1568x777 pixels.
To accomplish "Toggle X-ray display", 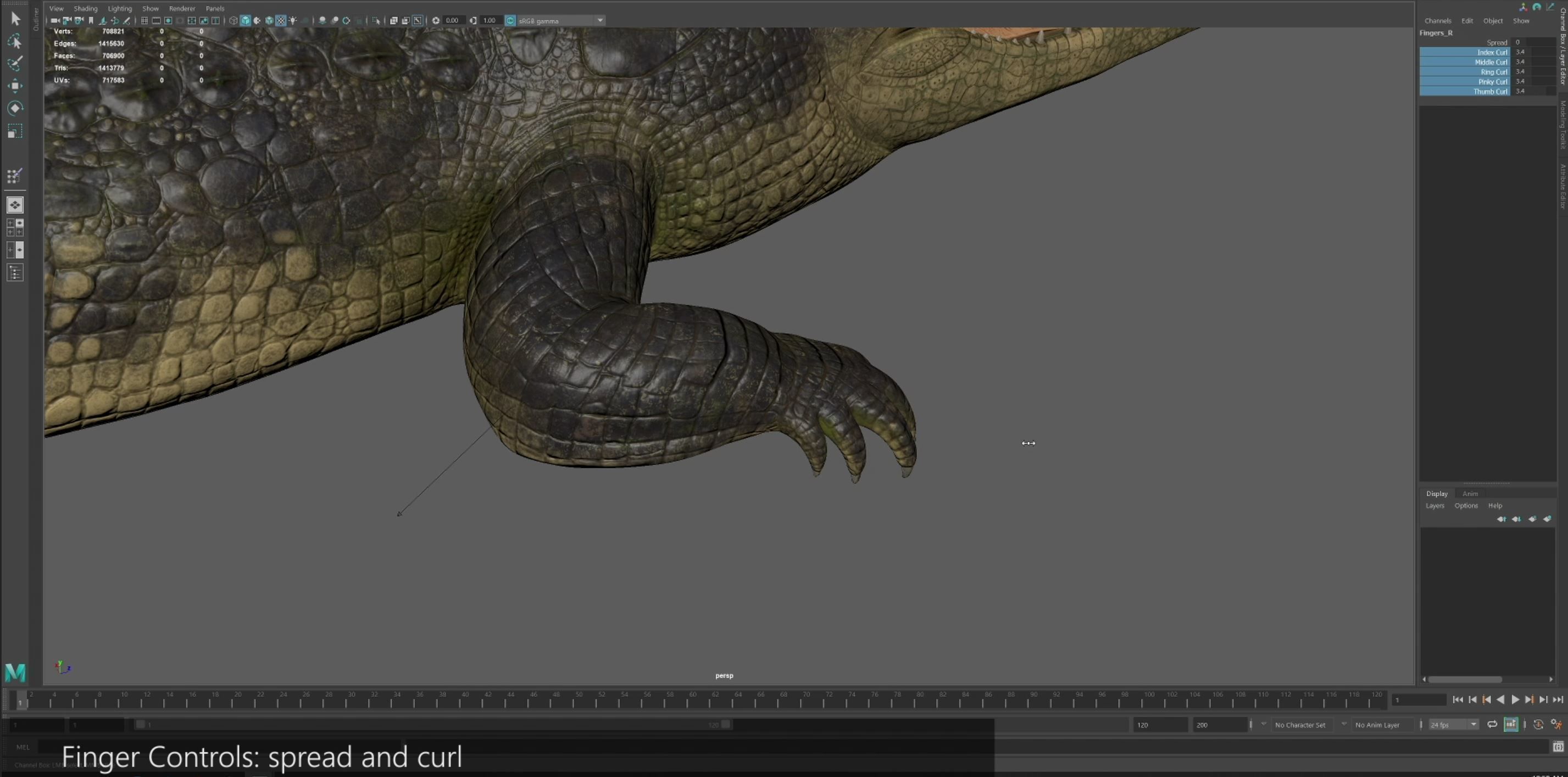I will point(394,21).
